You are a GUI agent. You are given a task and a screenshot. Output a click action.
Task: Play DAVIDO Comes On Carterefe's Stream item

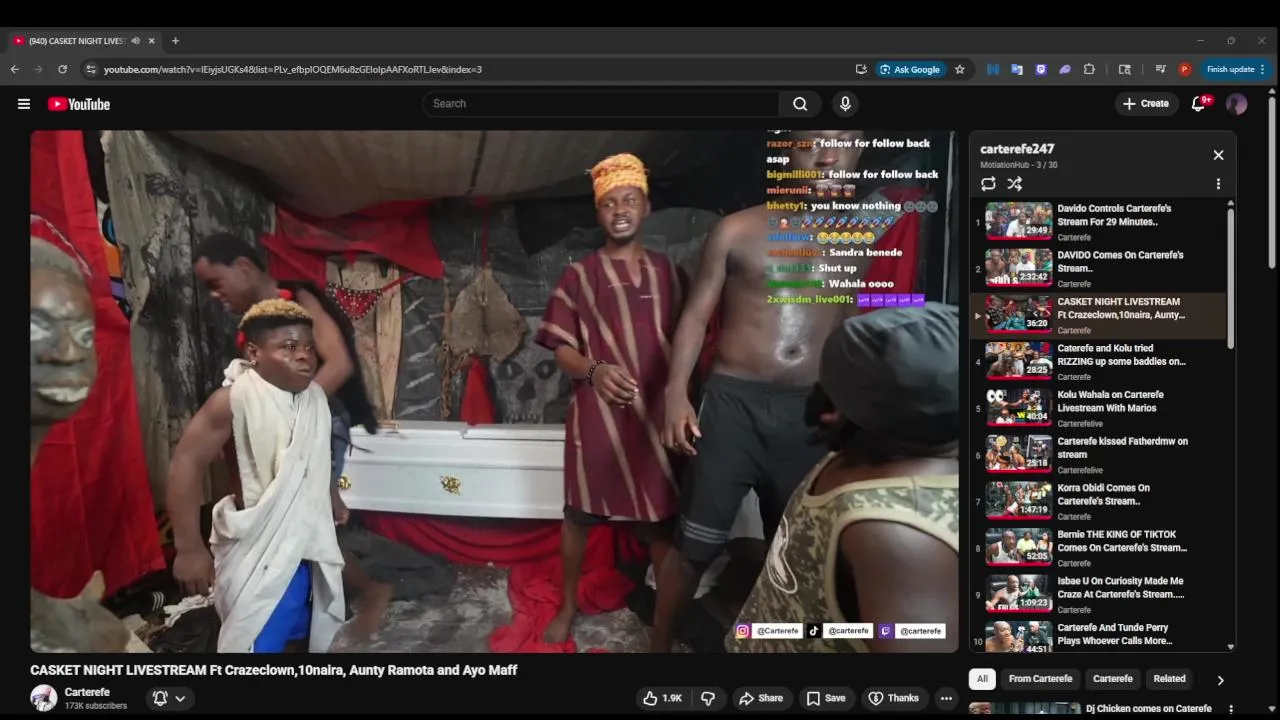tap(1098, 268)
